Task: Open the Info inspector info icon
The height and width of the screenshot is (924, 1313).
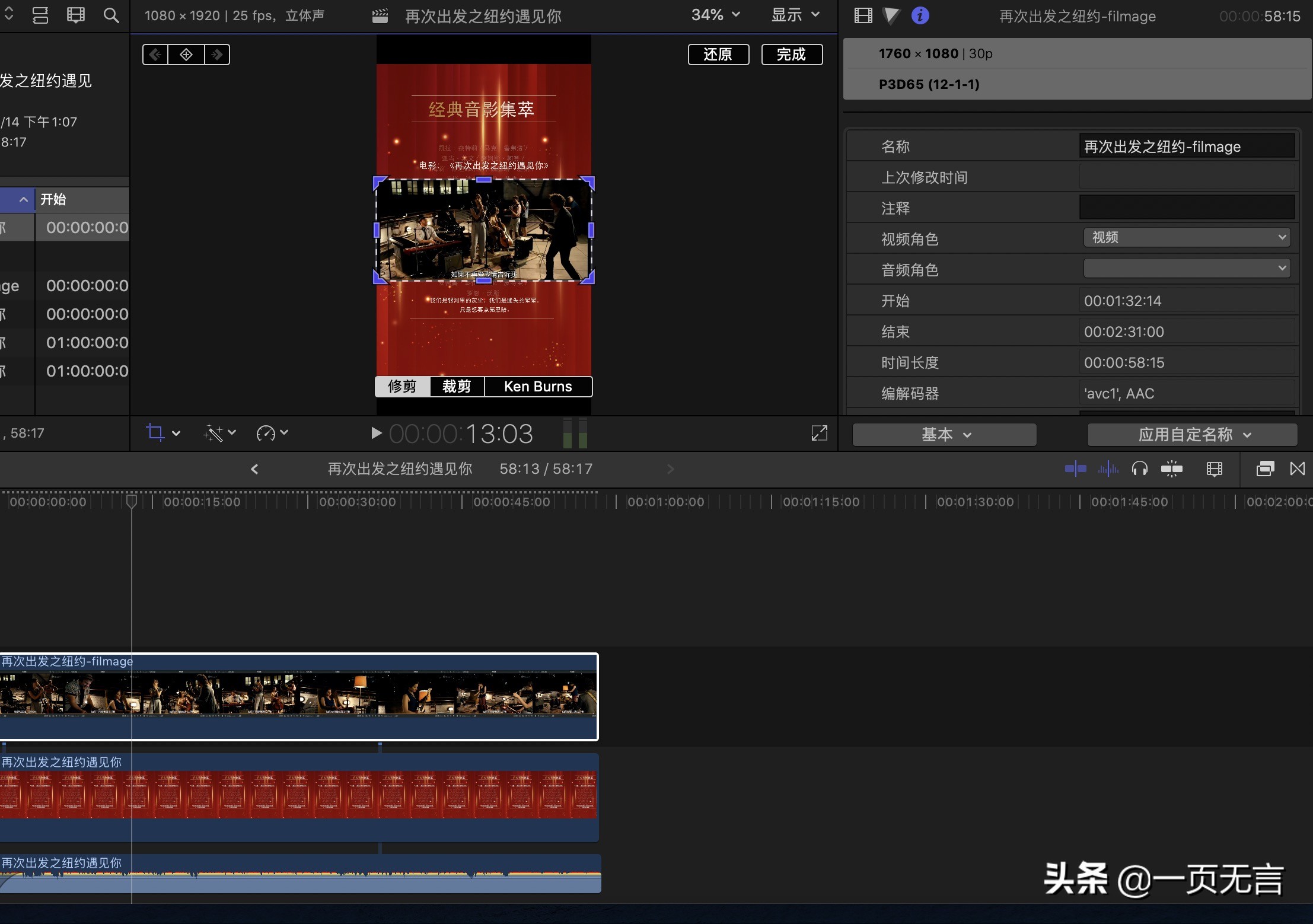Action: pyautogui.click(x=920, y=15)
